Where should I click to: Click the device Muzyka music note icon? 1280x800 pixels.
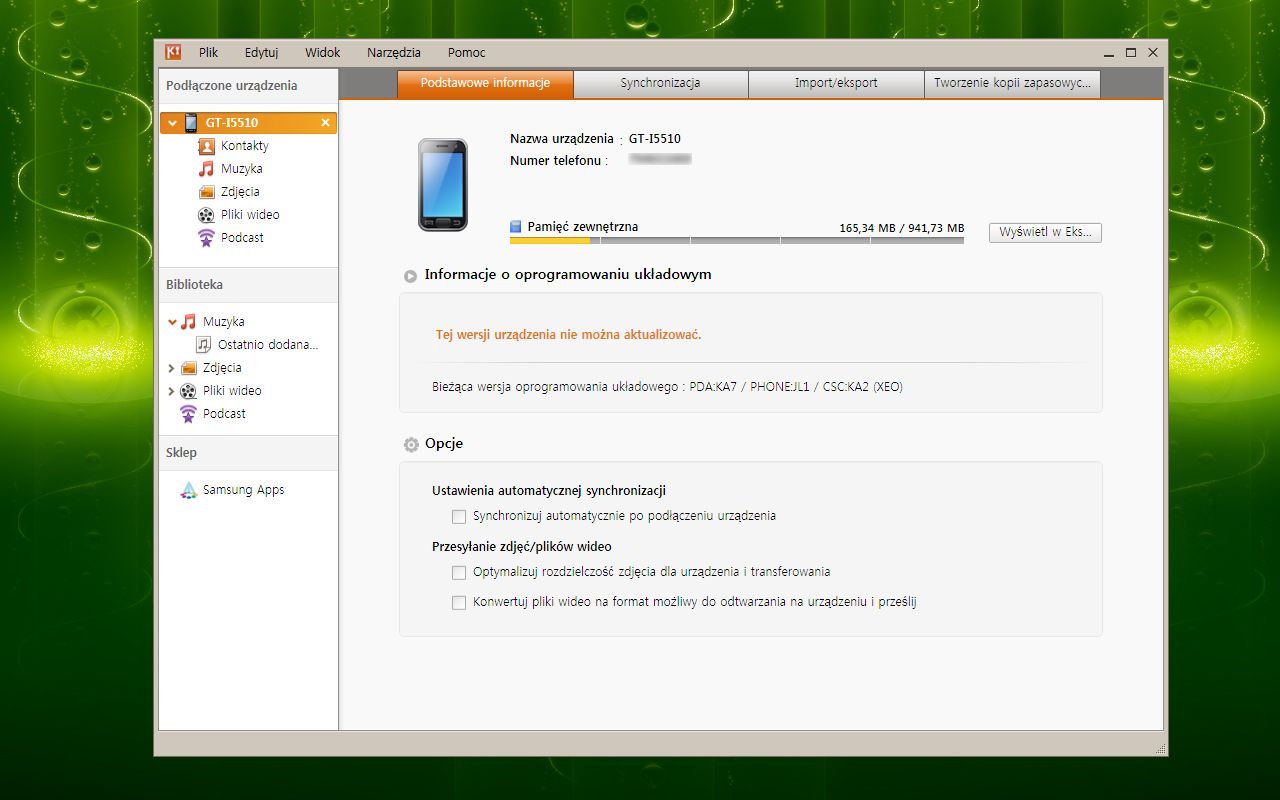coord(206,169)
